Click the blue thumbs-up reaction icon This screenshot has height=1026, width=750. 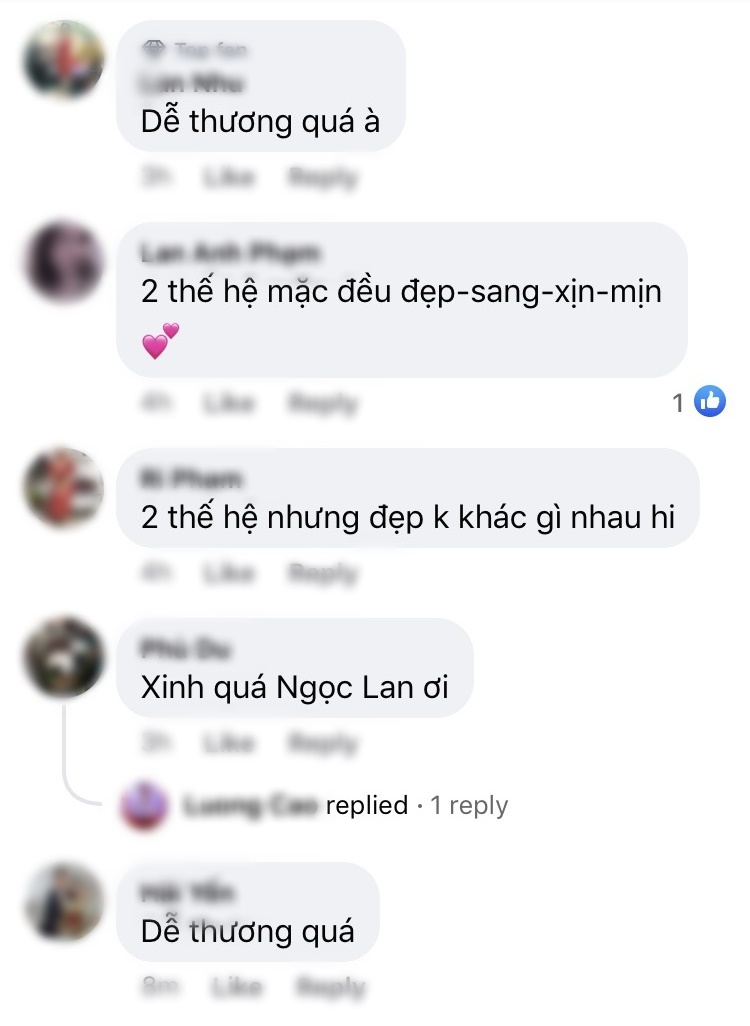coord(710,401)
